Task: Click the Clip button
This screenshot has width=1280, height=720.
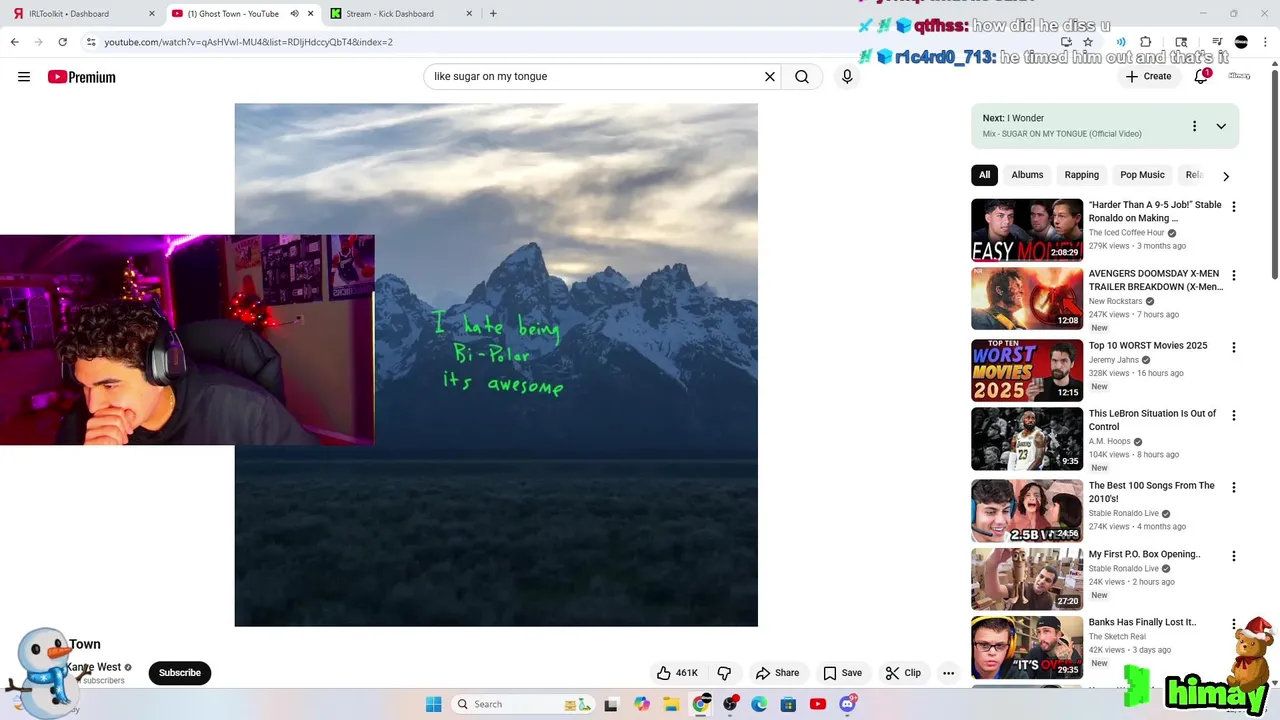Action: pyautogui.click(x=903, y=673)
